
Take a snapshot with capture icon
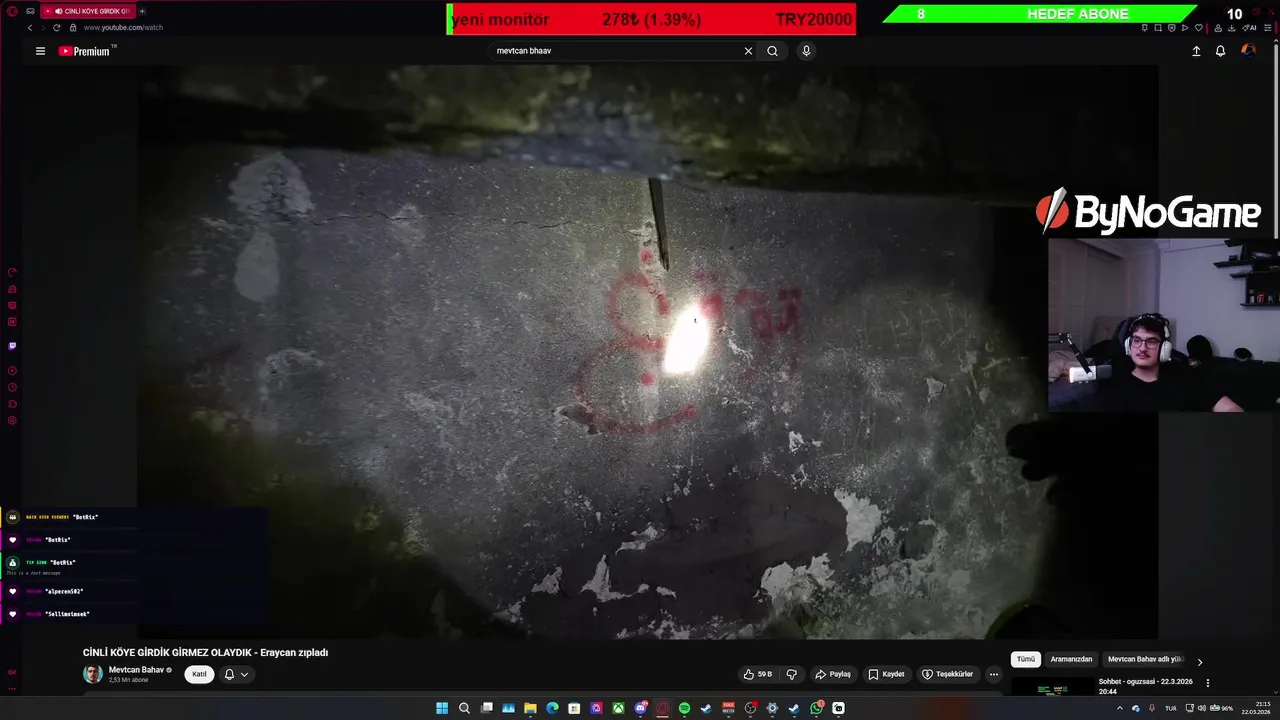point(1158,28)
